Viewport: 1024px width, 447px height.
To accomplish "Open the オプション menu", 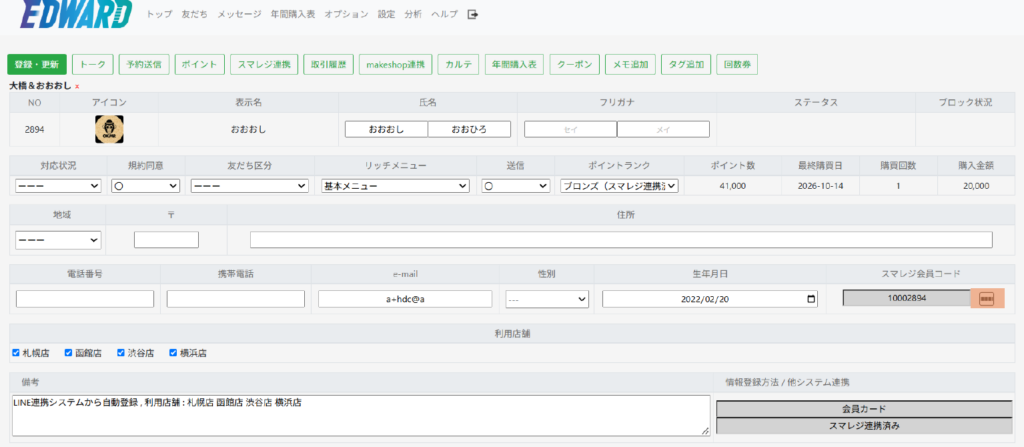I will coord(346,14).
